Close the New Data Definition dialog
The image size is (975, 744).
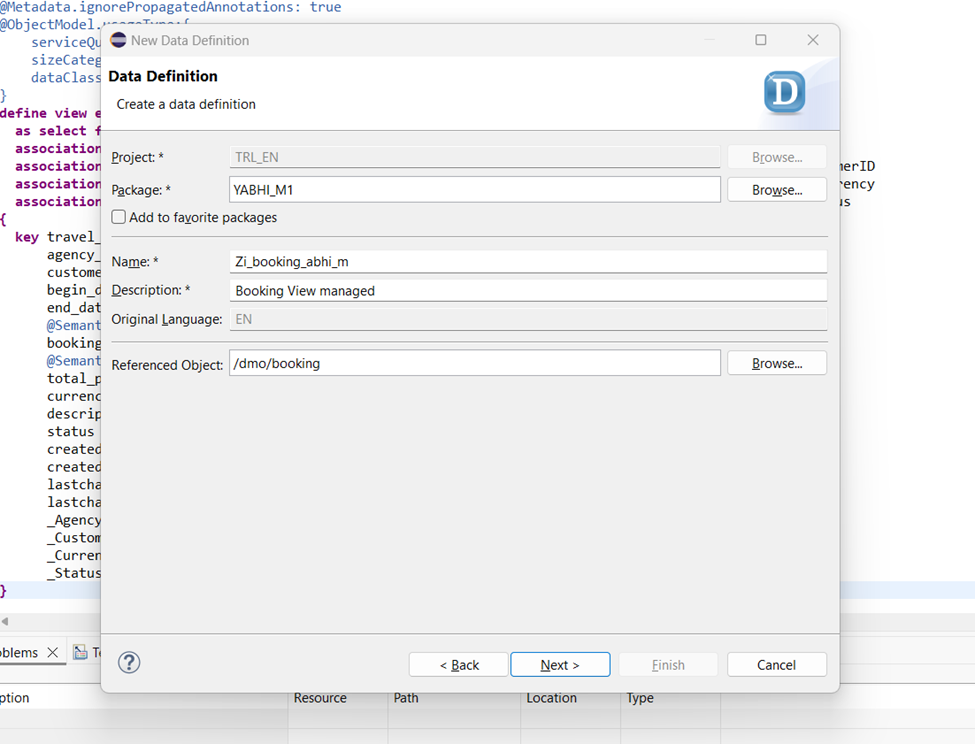pyautogui.click(x=813, y=40)
